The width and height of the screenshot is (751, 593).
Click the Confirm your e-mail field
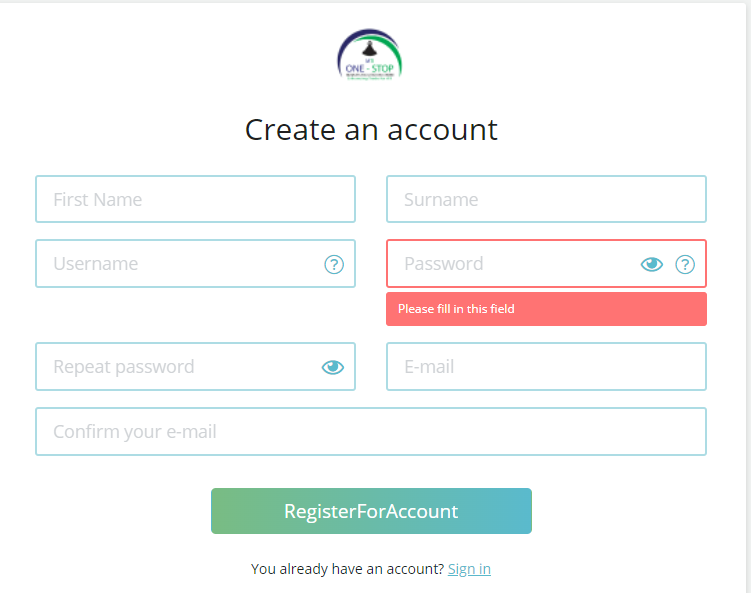click(x=371, y=432)
